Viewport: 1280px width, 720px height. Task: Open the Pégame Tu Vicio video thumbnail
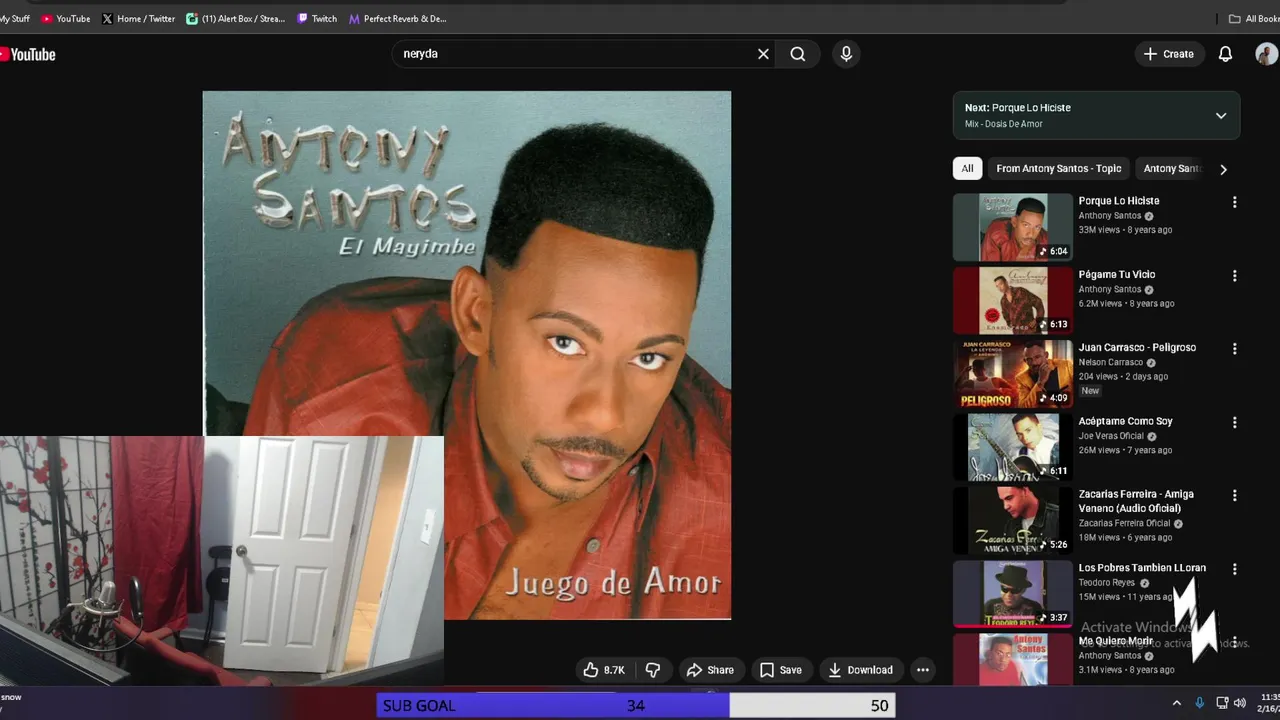tap(1012, 300)
